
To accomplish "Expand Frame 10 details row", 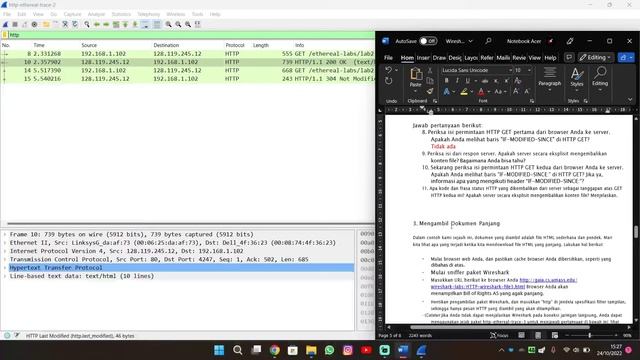I will [x=5, y=235].
